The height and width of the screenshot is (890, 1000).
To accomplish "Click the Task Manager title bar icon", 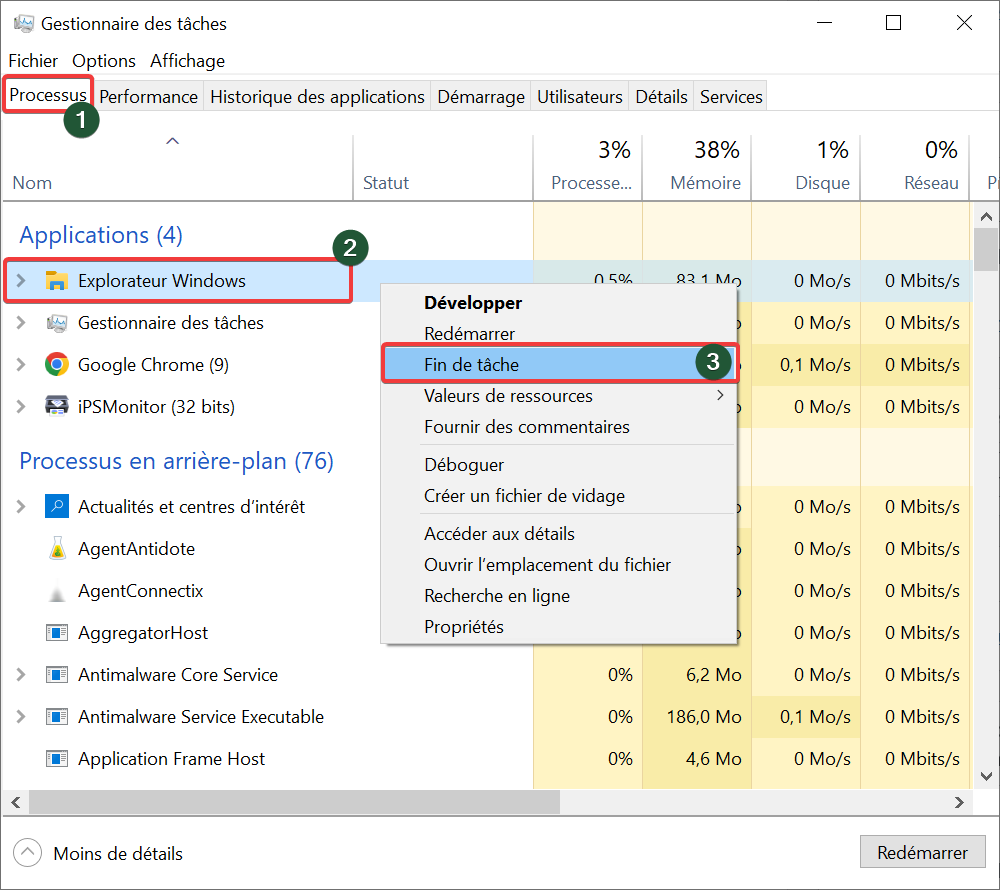I will click(x=24, y=24).
